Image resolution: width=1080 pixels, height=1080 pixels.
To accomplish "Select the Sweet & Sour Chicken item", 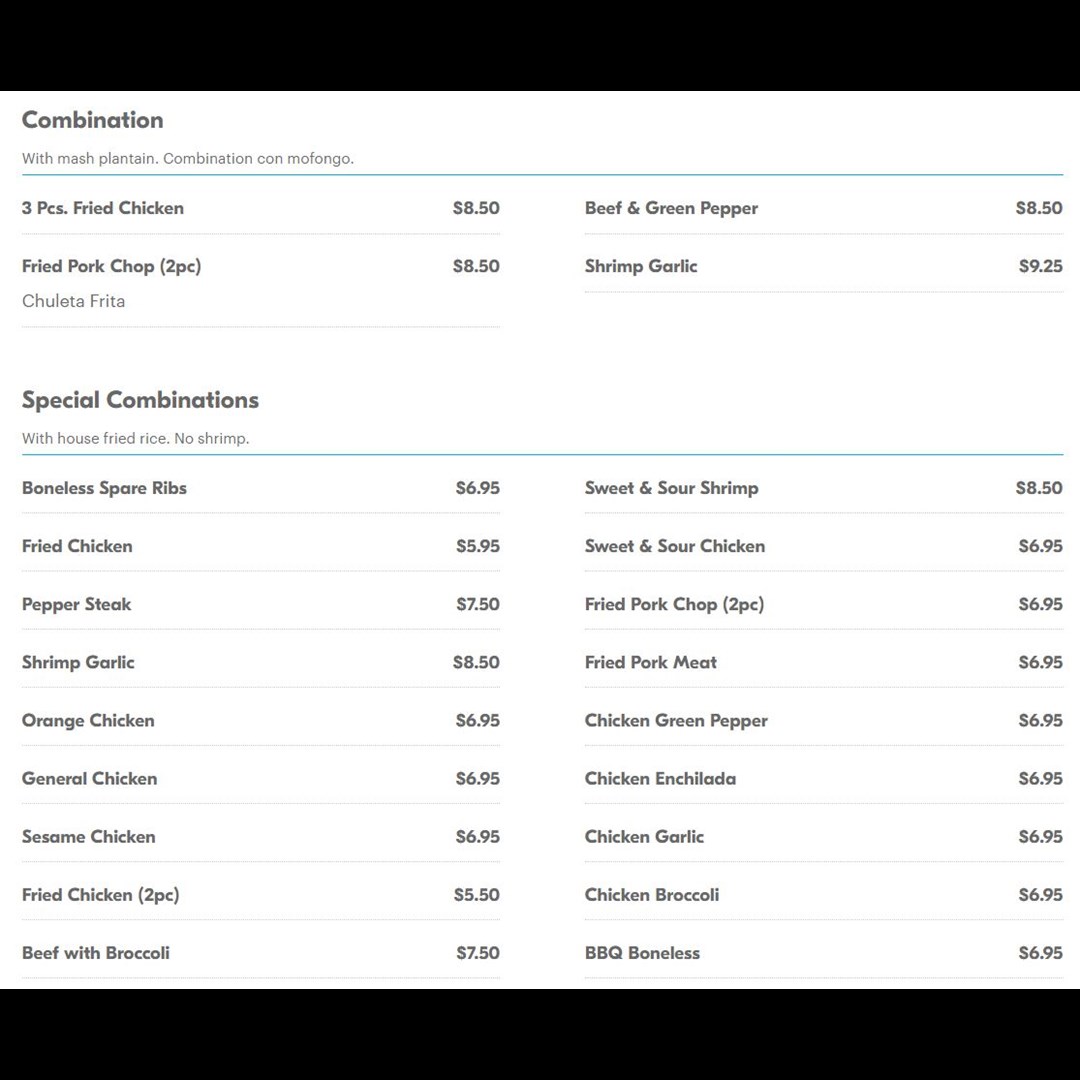I will click(824, 546).
